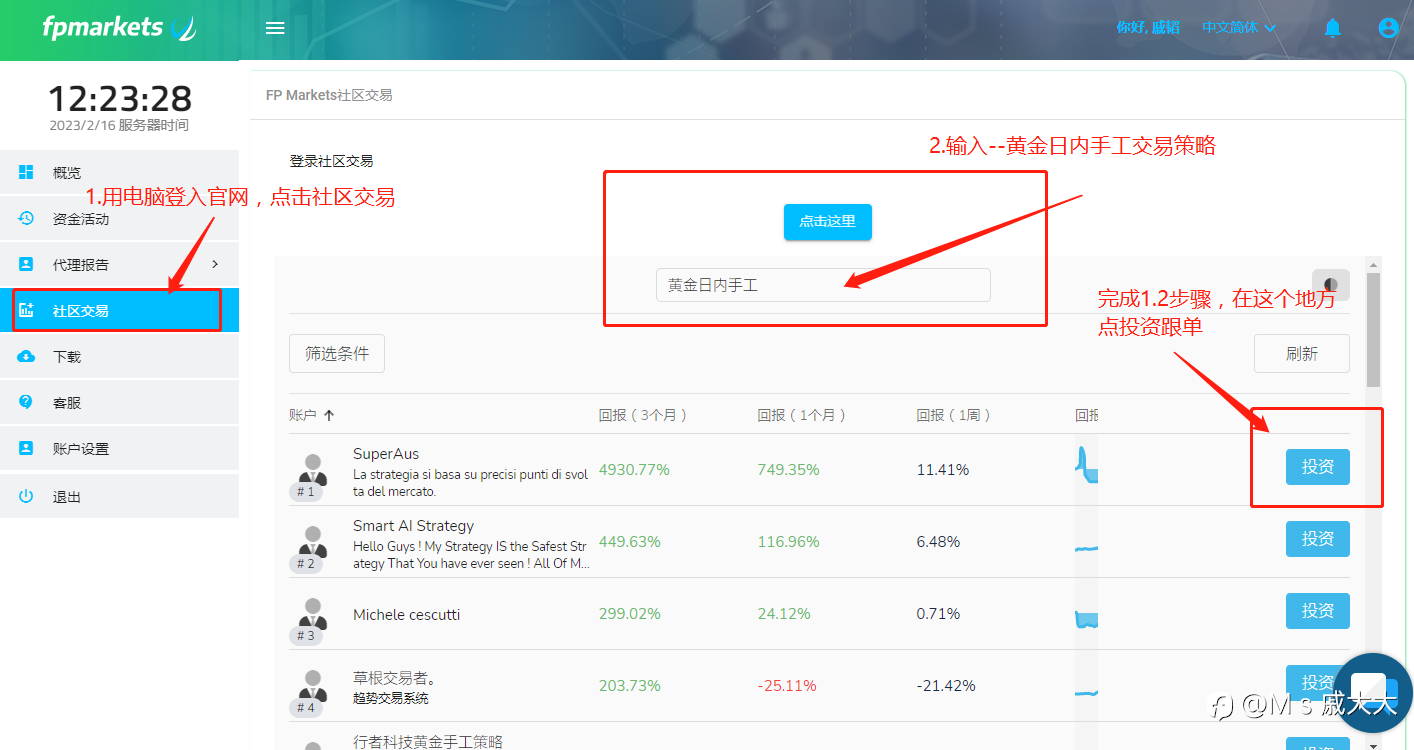The image size is (1414, 750).
Task: Open the hamburger menu icon
Action: click(x=275, y=28)
